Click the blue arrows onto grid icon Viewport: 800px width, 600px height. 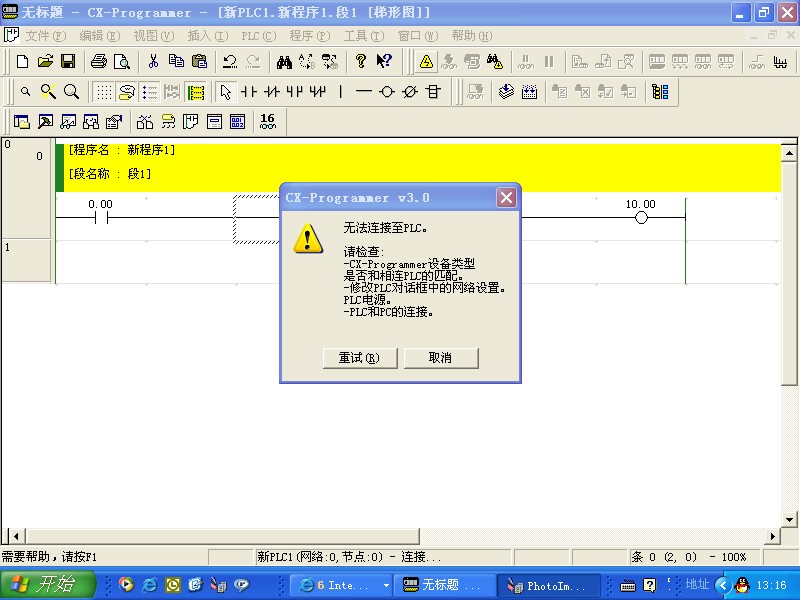[x=529, y=92]
